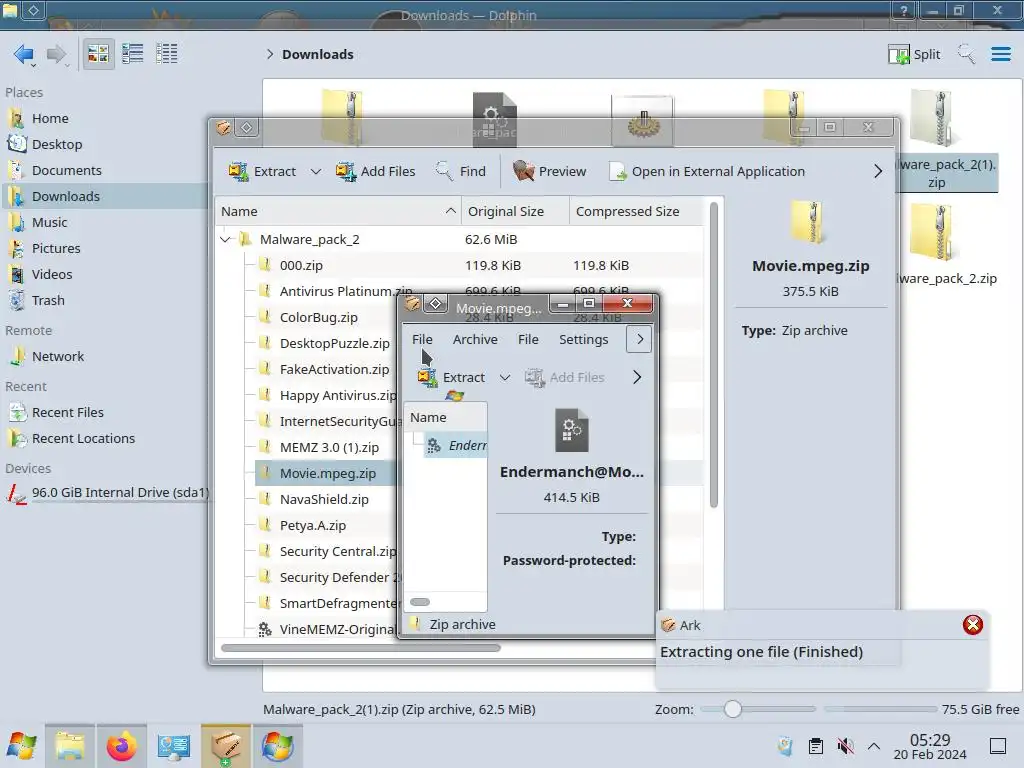The image size is (1024, 768).
Task: Open Archive menu in Movie.mpeg window
Action: (x=475, y=340)
